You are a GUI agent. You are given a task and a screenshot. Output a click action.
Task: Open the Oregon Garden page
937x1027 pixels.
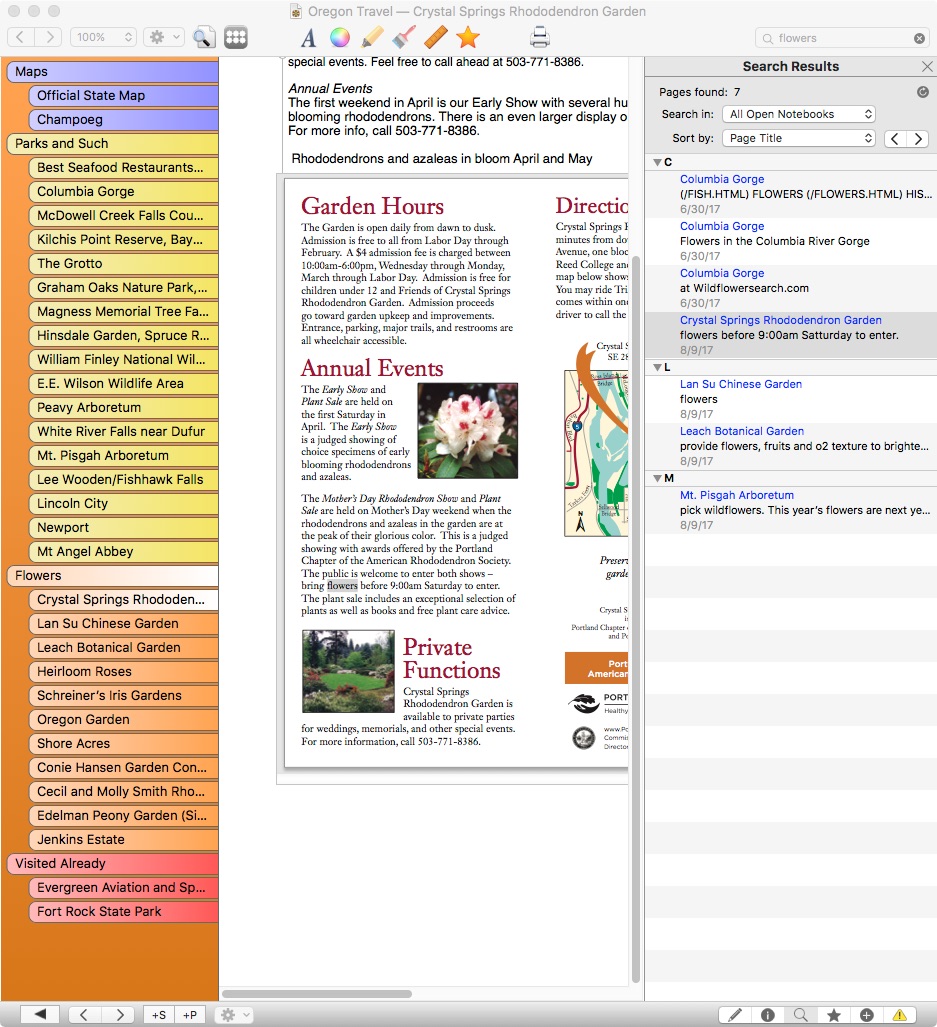pos(123,719)
